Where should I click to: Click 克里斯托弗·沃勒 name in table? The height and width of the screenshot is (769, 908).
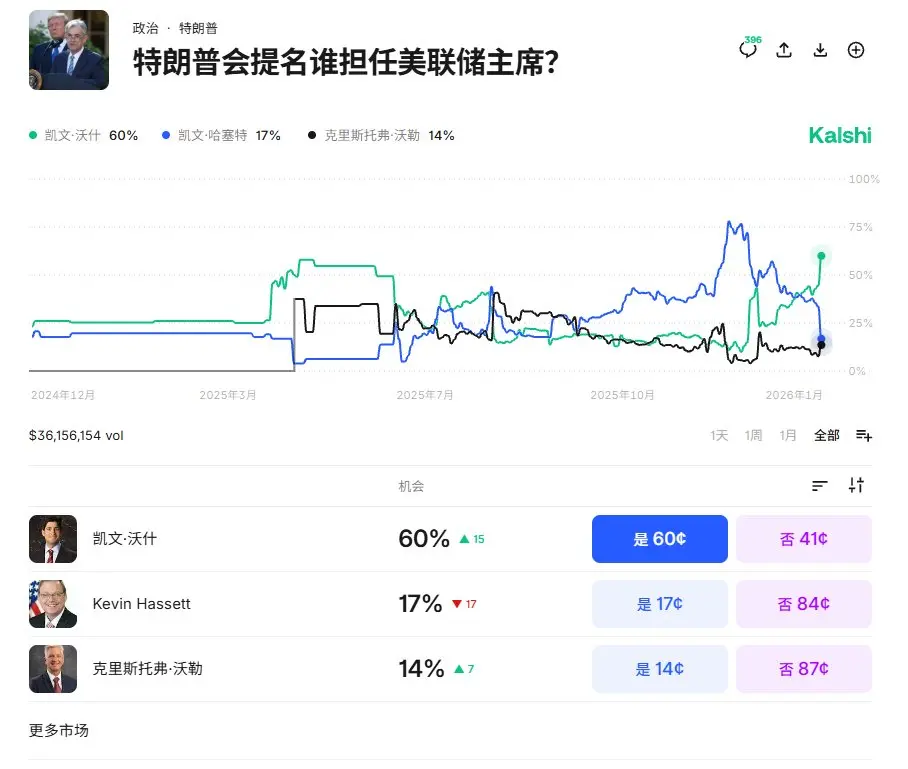[x=148, y=669]
